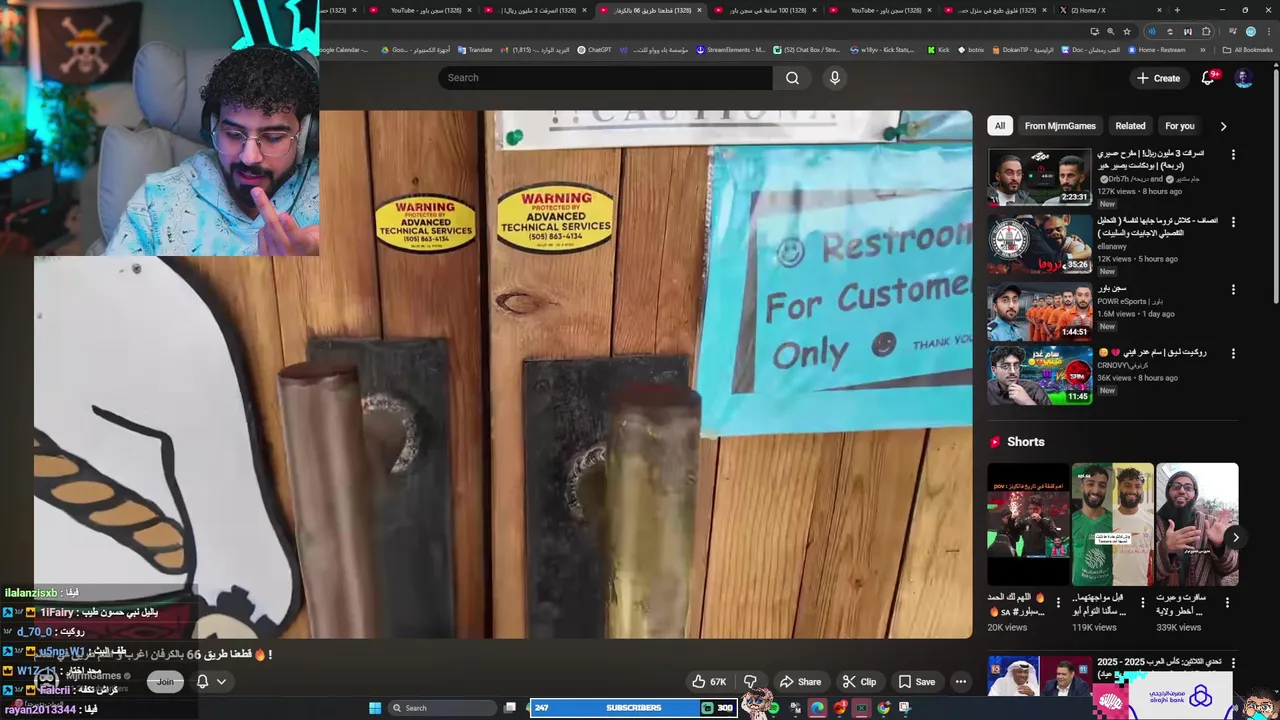
Task: Open the short with 339K views
Action: pos(1197,524)
